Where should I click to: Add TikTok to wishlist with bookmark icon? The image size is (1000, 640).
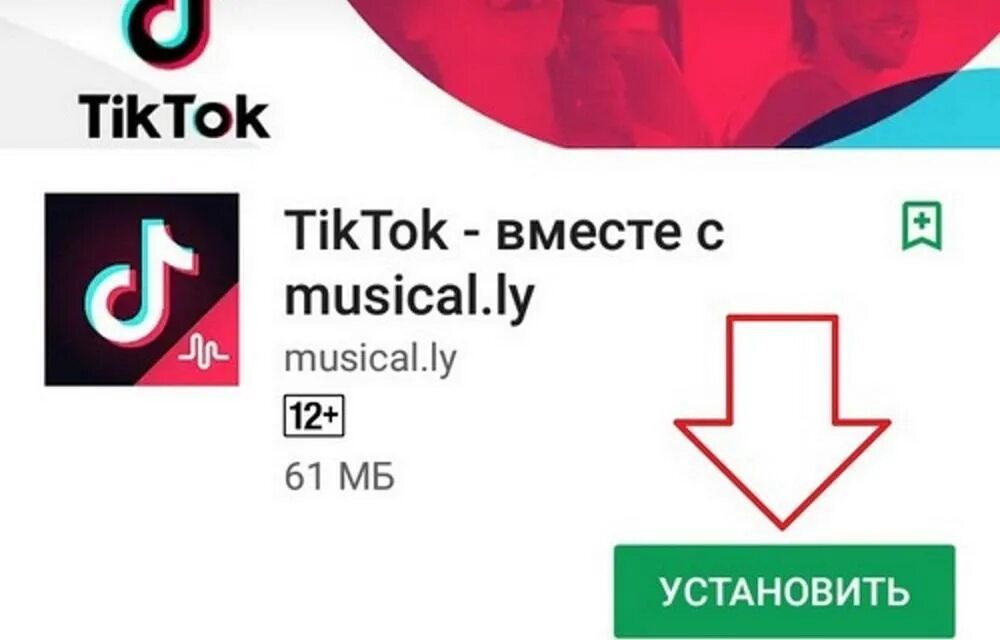coord(922,226)
